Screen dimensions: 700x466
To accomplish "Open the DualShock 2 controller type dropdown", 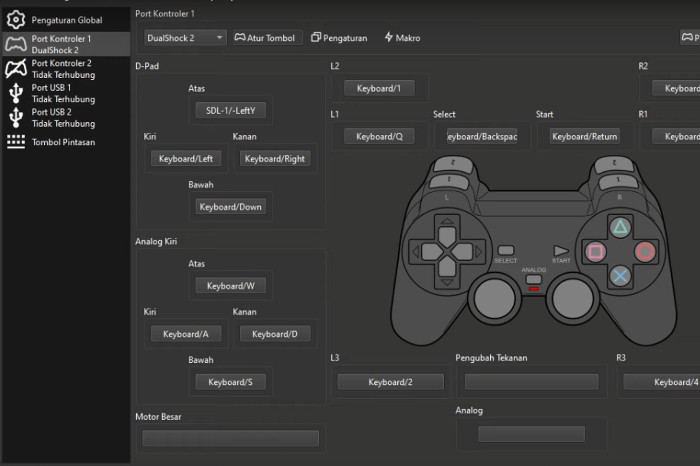I will 185,38.
